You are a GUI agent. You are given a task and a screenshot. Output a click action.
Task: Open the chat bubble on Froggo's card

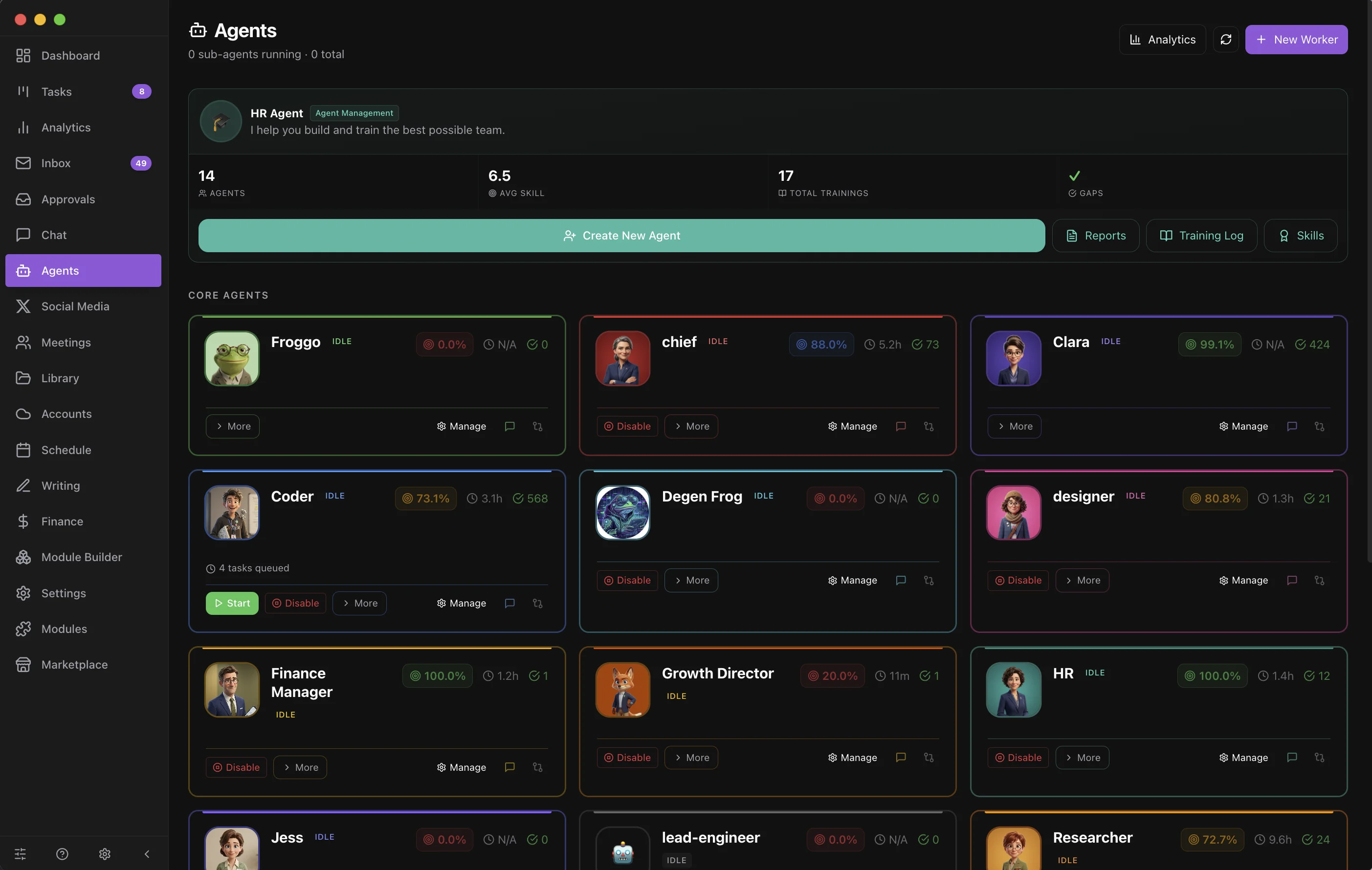click(x=509, y=426)
